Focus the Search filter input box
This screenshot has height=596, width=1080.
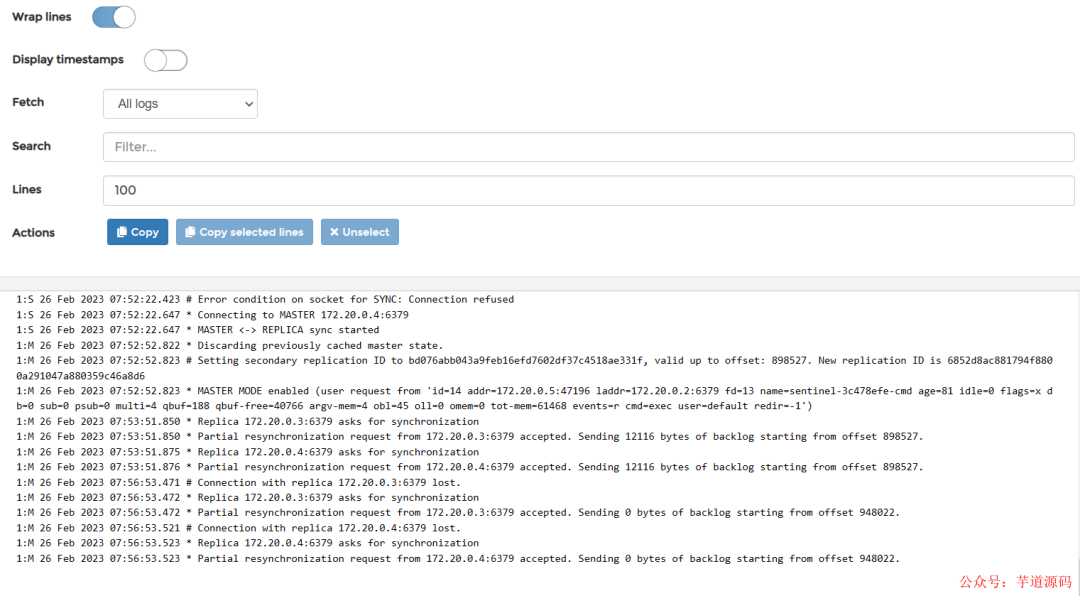(588, 147)
